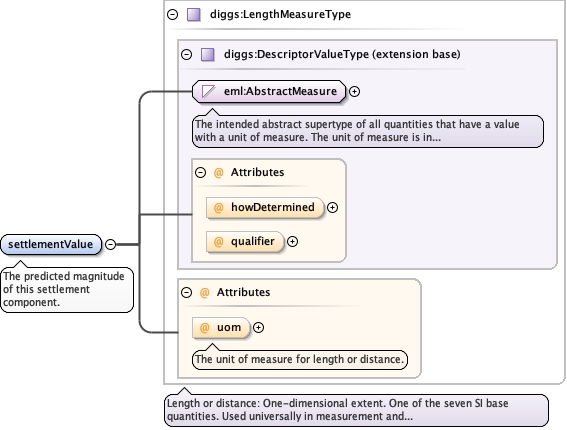Select the settlementValue element node
The width and height of the screenshot is (567, 430).
click(51, 244)
